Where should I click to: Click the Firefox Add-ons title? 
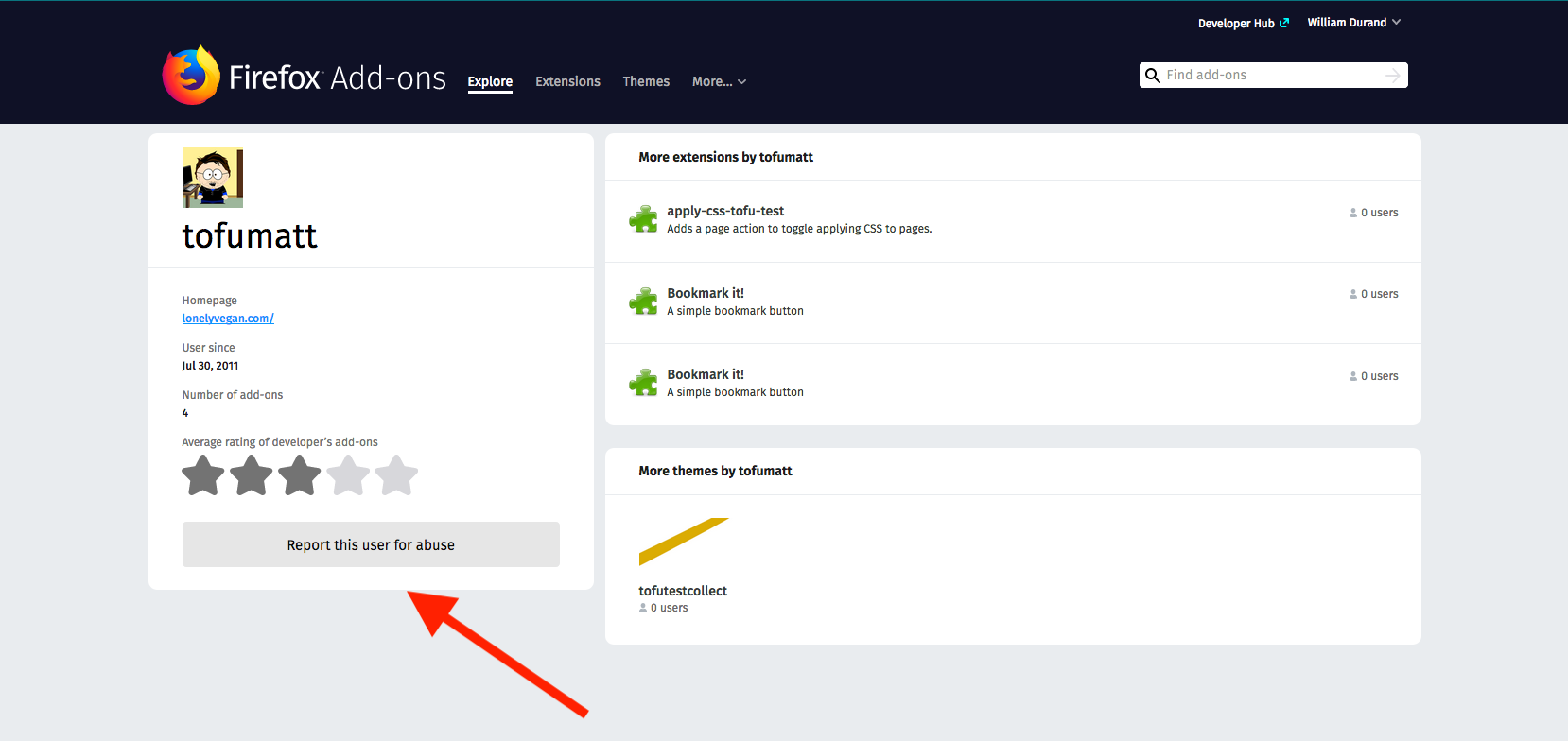coord(338,78)
